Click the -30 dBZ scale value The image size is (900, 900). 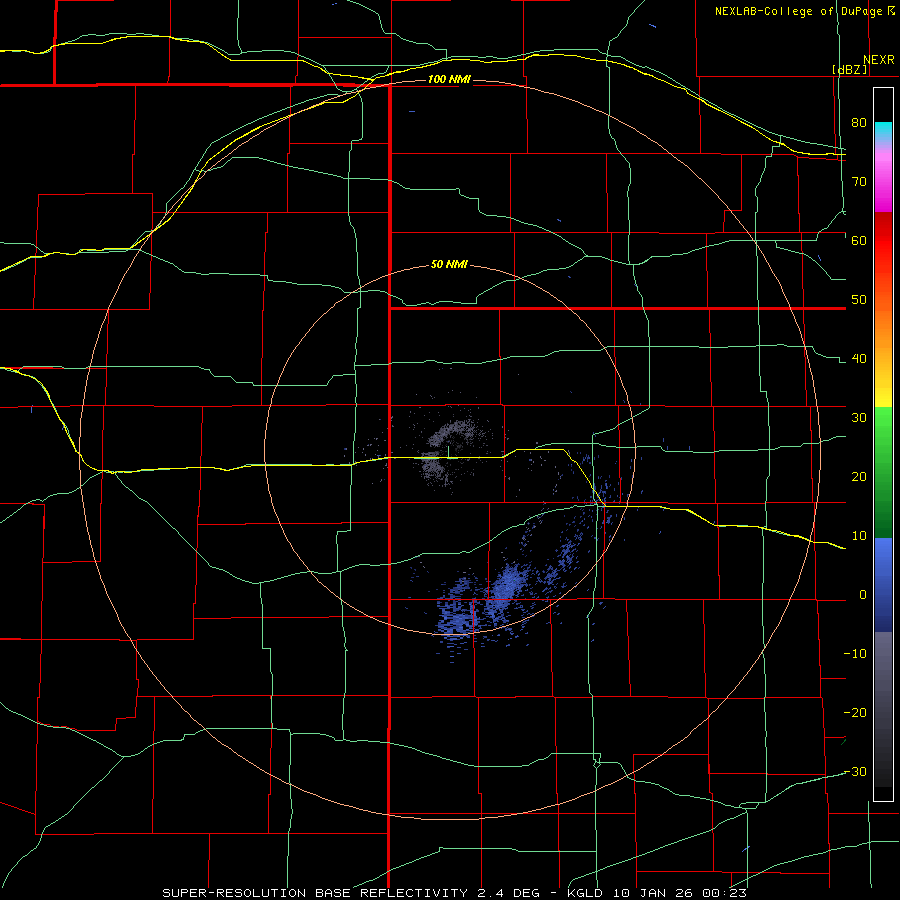[855, 772]
